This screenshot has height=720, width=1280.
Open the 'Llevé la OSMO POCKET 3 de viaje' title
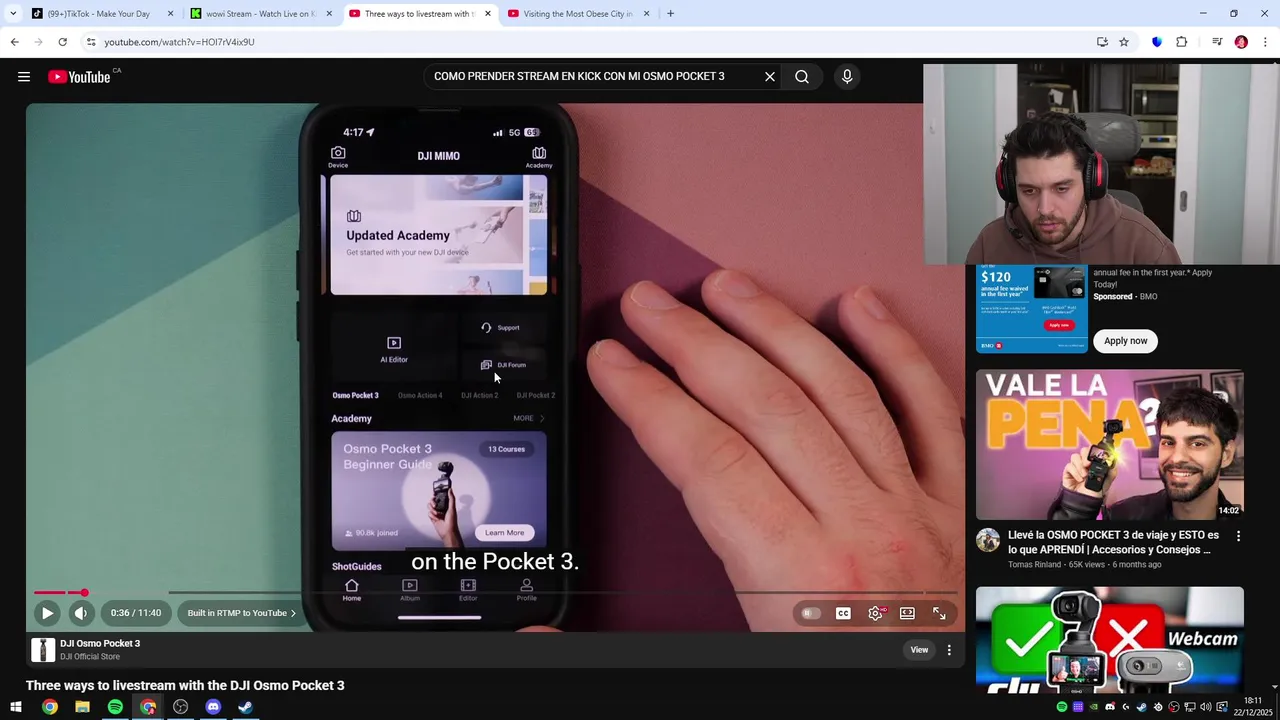pyautogui.click(x=1113, y=542)
